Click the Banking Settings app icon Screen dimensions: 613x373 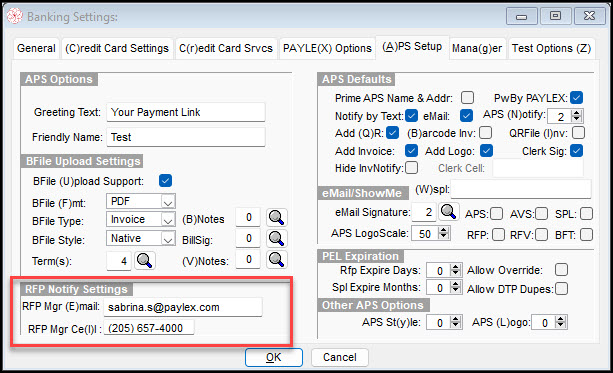click(15, 16)
